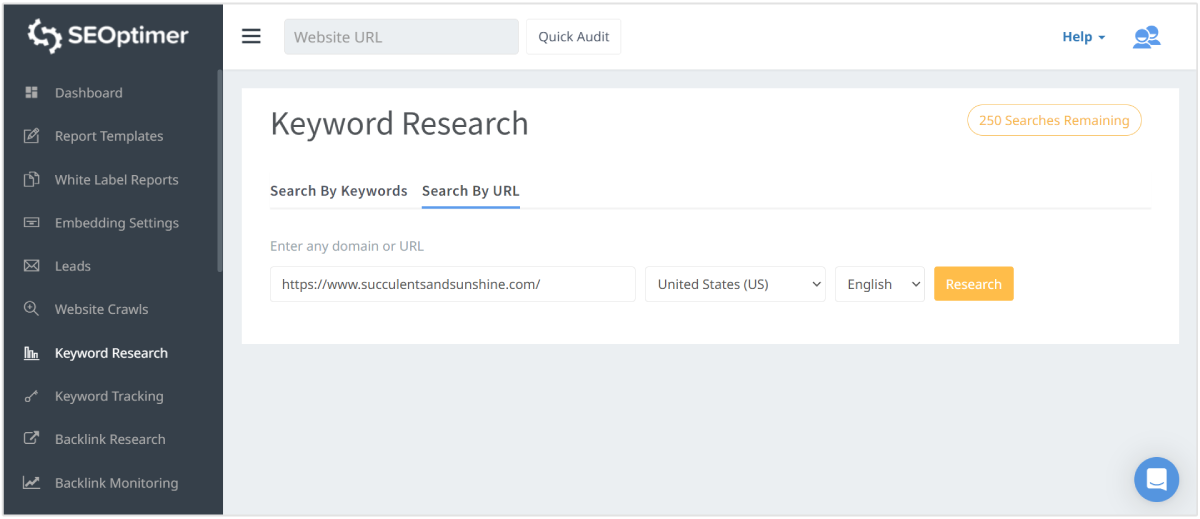This screenshot has width=1200, height=519.
Task: Click the Leads envelope icon
Action: click(32, 266)
